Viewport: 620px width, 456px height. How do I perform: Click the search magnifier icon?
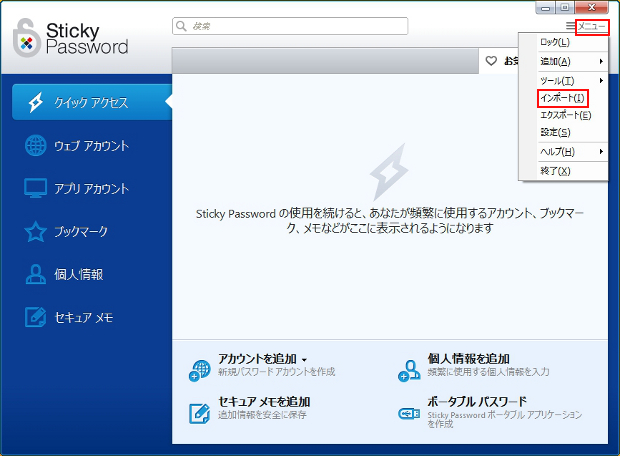tap(181, 26)
